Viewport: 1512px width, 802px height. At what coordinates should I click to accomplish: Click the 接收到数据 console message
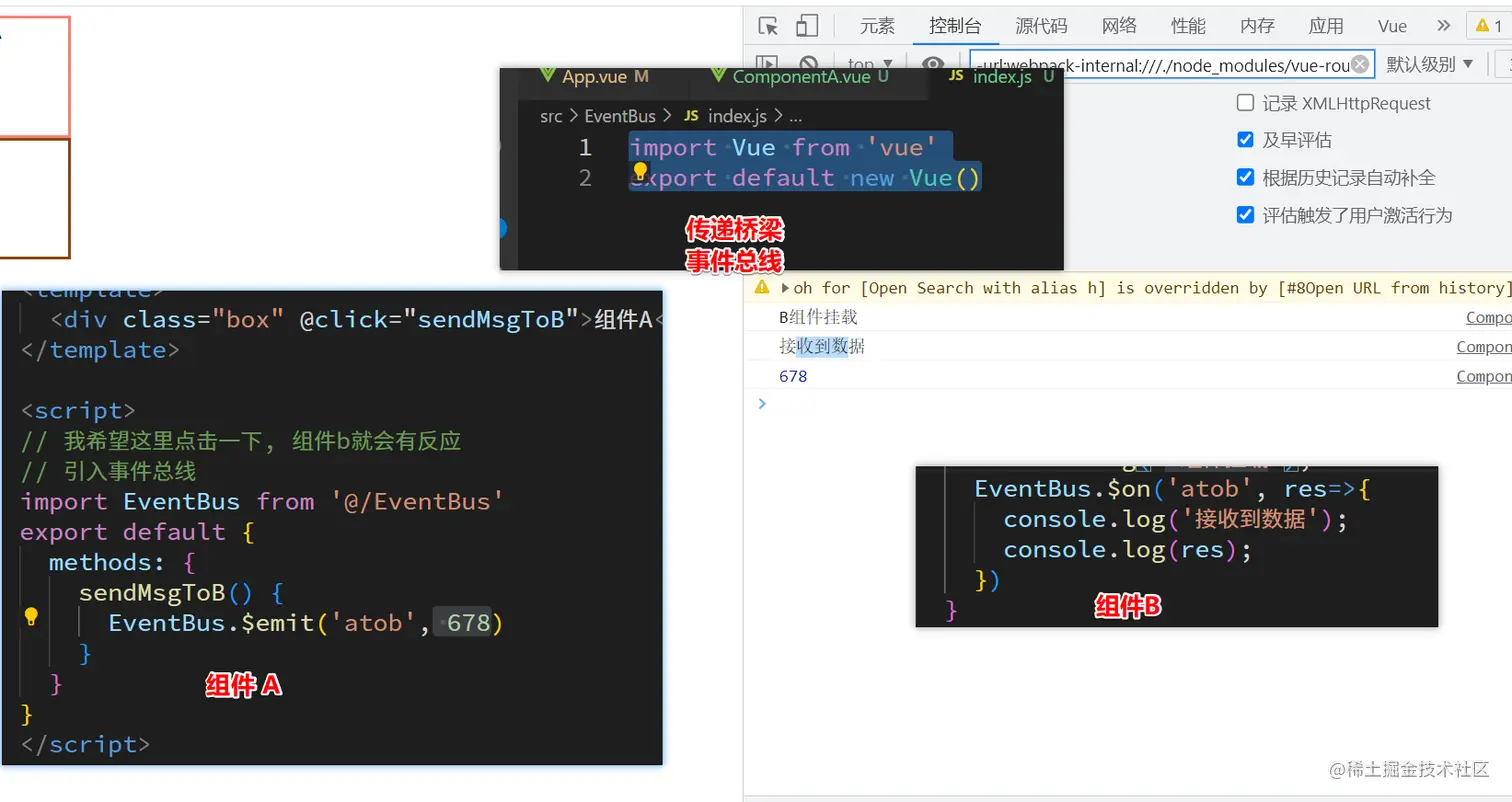[x=822, y=347]
